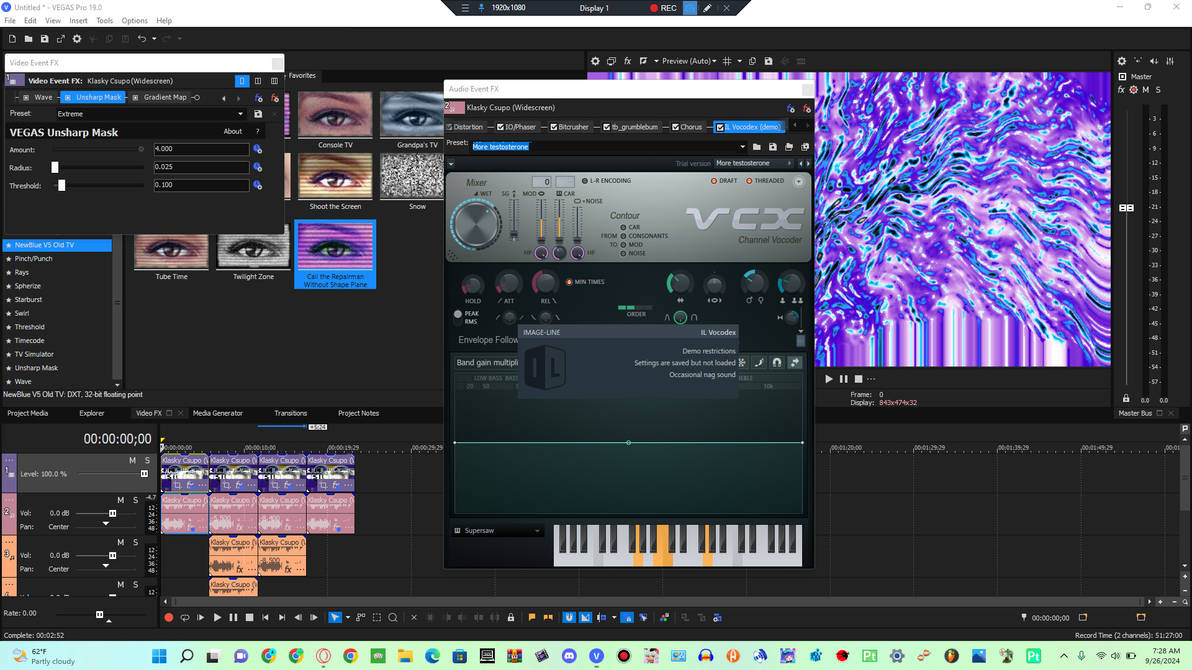Switch to the Project Media tab
This screenshot has width=1192, height=670.
(x=28, y=414)
